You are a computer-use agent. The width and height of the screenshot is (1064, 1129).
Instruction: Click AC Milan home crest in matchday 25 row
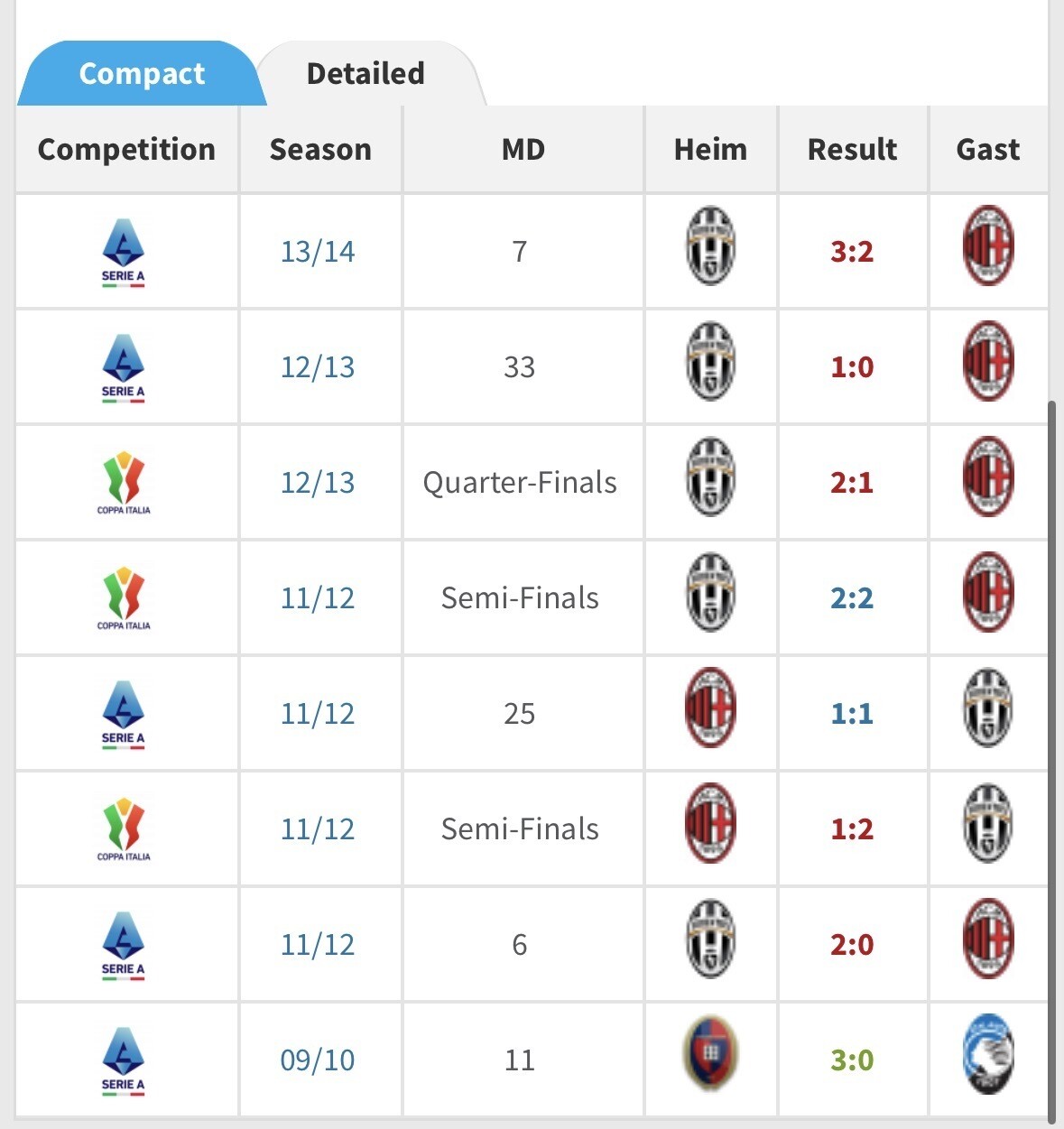point(710,708)
